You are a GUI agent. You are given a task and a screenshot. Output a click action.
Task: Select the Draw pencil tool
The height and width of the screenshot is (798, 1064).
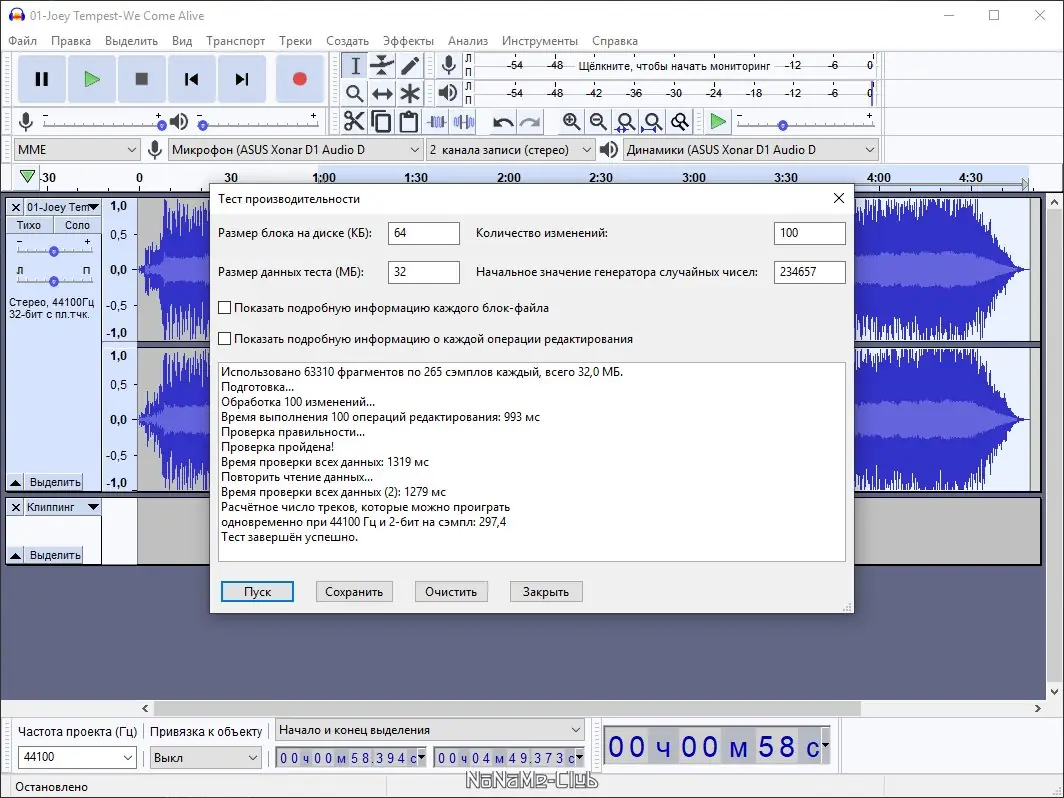coord(410,66)
